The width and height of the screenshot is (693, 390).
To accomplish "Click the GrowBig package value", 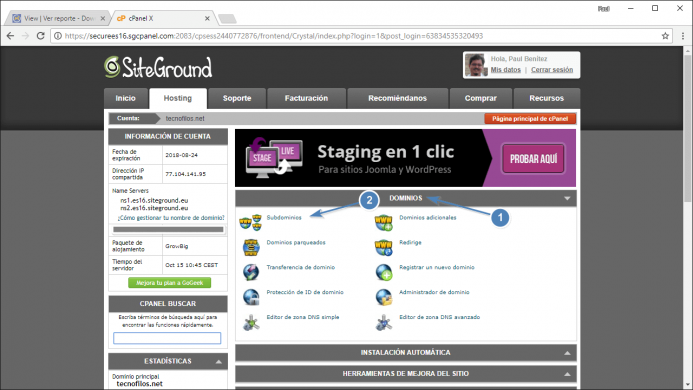I will click(176, 246).
